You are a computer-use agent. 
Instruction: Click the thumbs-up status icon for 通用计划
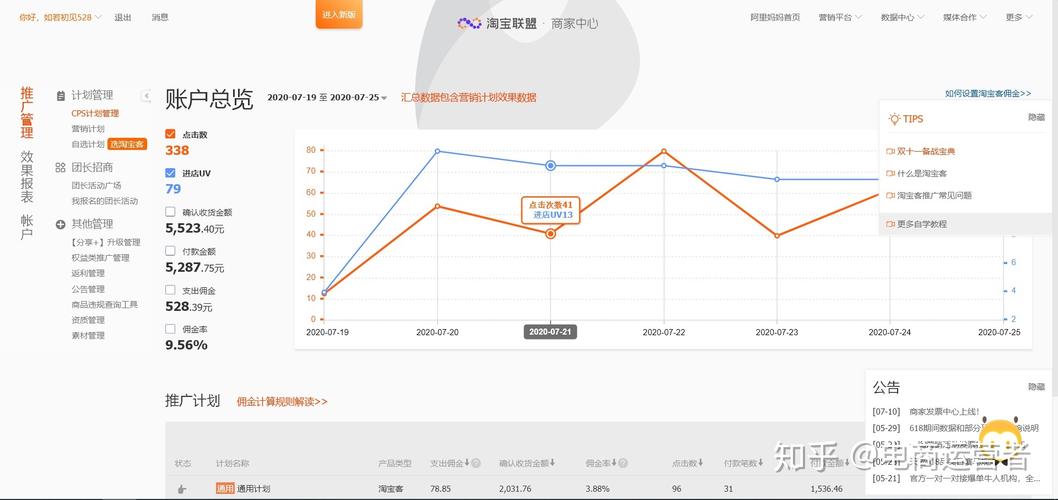pos(182,489)
